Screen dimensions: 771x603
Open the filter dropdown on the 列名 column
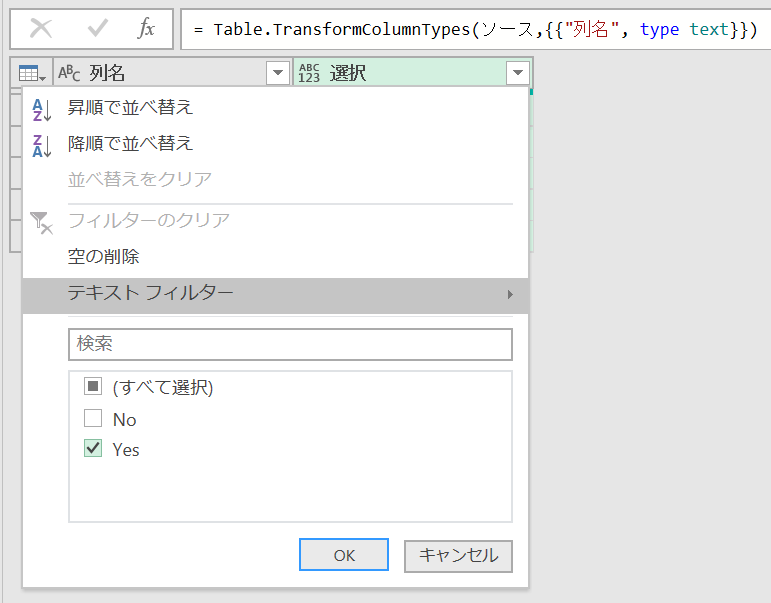(278, 73)
